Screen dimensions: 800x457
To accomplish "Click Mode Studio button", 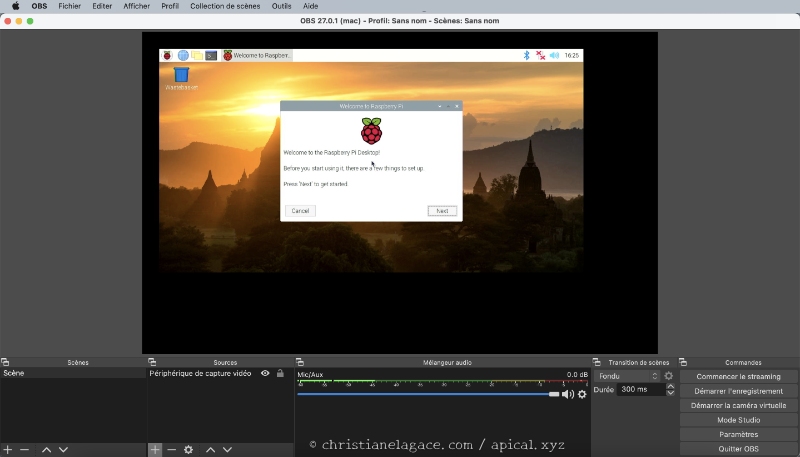I will 738,420.
